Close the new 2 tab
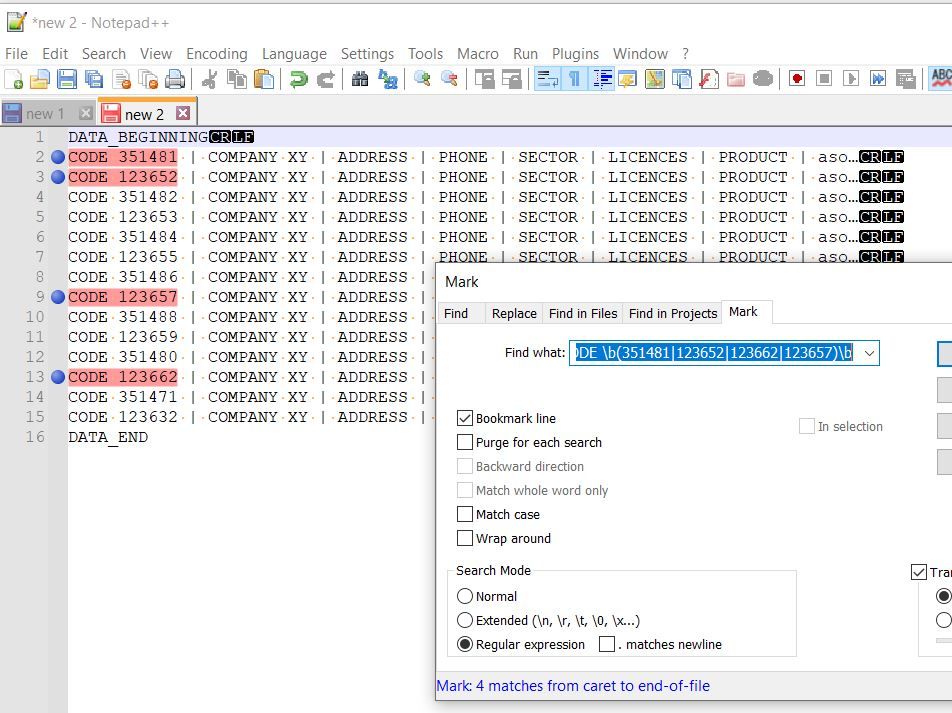The width and height of the screenshot is (952, 713). coord(183,113)
